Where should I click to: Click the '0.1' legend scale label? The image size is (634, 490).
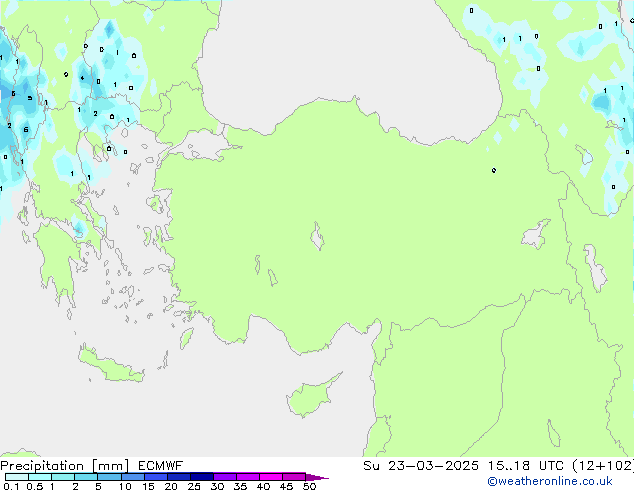click(x=11, y=486)
